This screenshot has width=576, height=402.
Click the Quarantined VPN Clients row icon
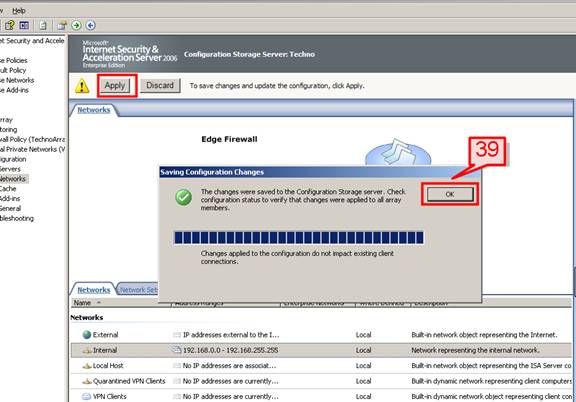coord(87,381)
